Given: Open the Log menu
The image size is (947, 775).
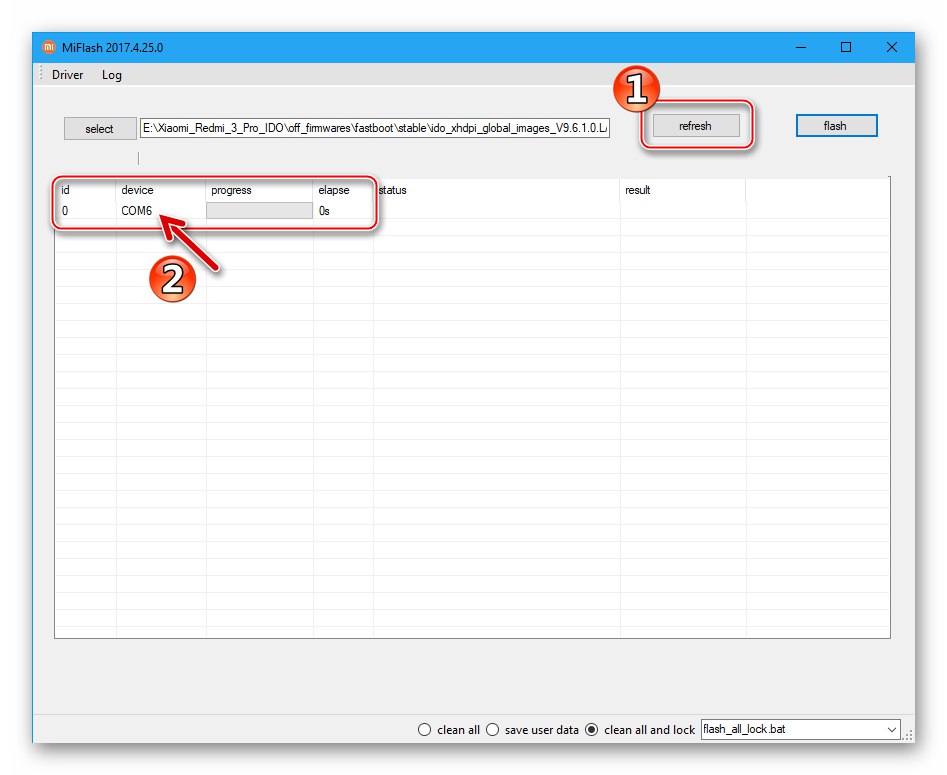Looking at the screenshot, I should point(112,75).
